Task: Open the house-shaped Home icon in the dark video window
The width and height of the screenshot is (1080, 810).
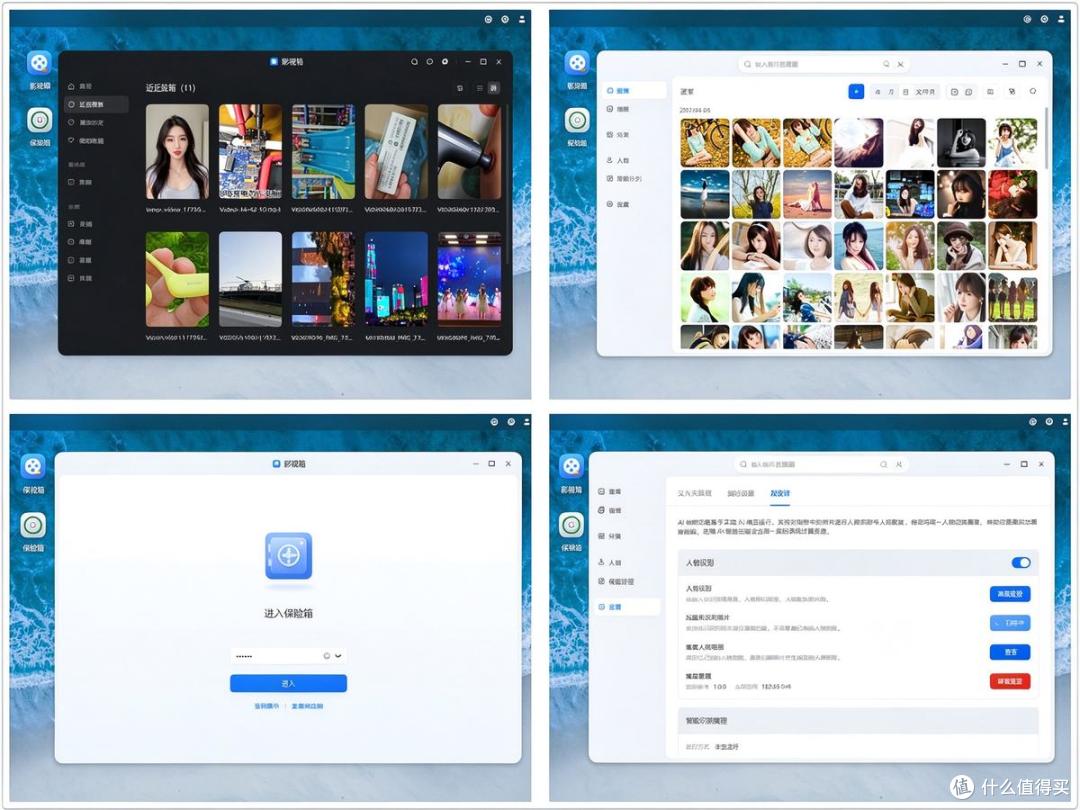Action: [x=71, y=86]
